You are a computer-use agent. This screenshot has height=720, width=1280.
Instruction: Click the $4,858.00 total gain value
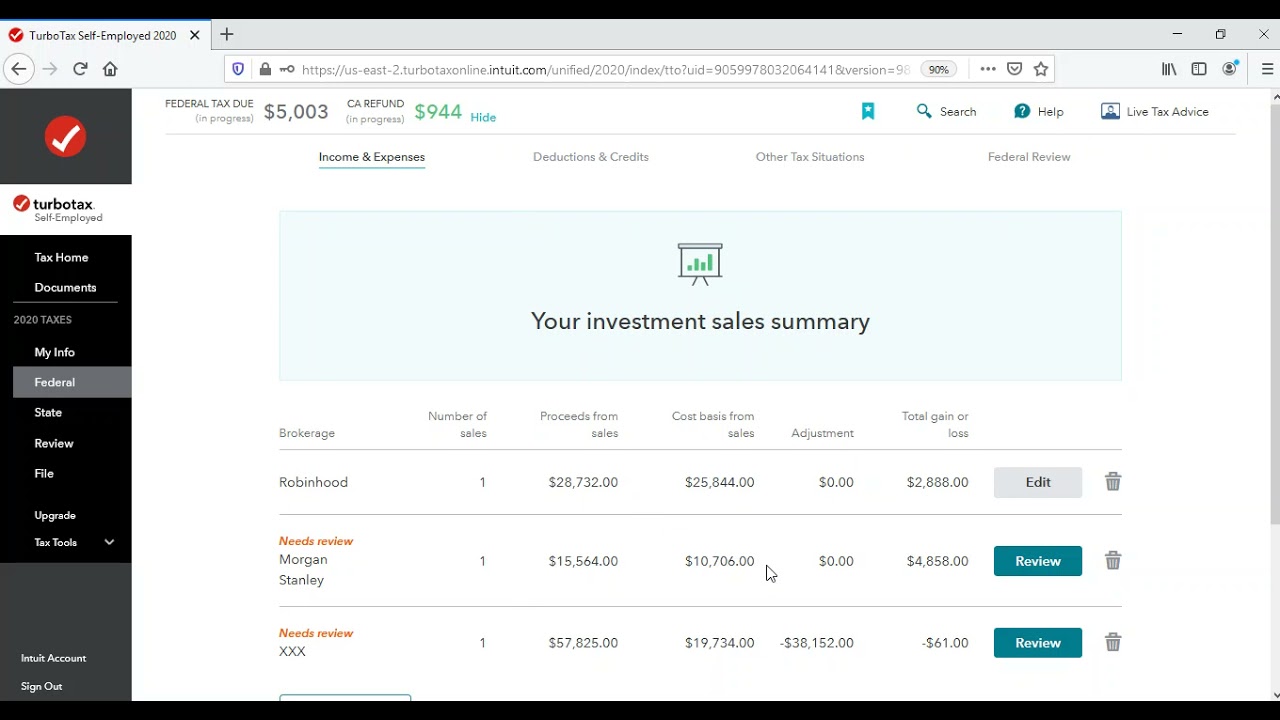[937, 561]
